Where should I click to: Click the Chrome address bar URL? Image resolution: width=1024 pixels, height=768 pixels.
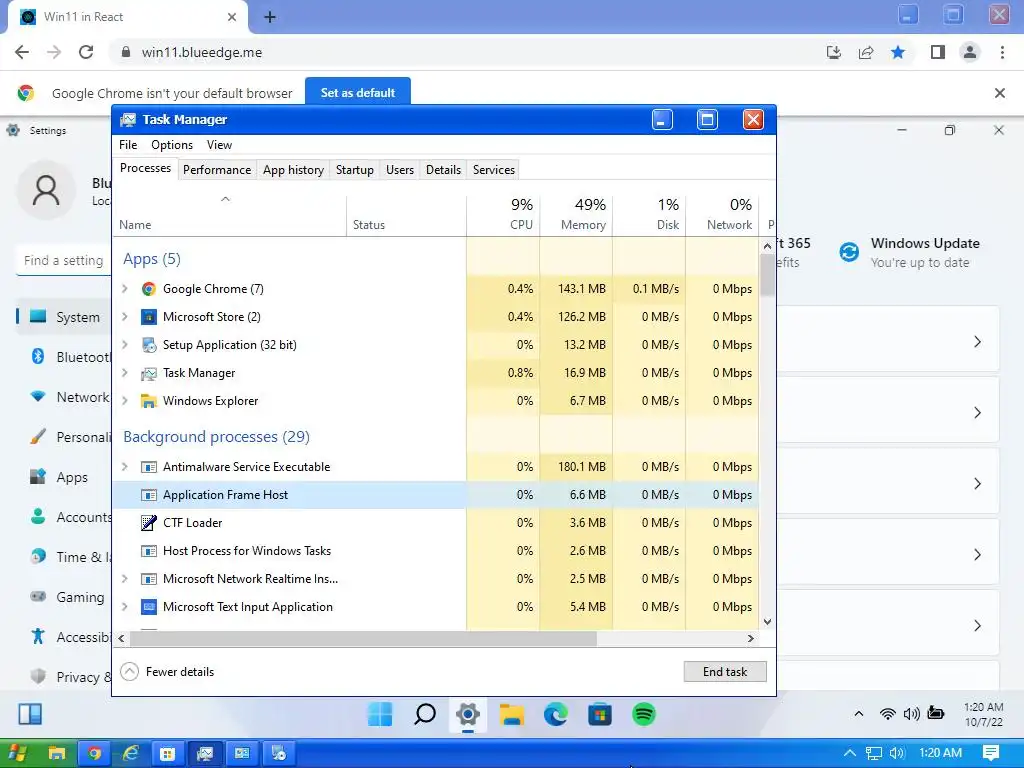coord(202,52)
